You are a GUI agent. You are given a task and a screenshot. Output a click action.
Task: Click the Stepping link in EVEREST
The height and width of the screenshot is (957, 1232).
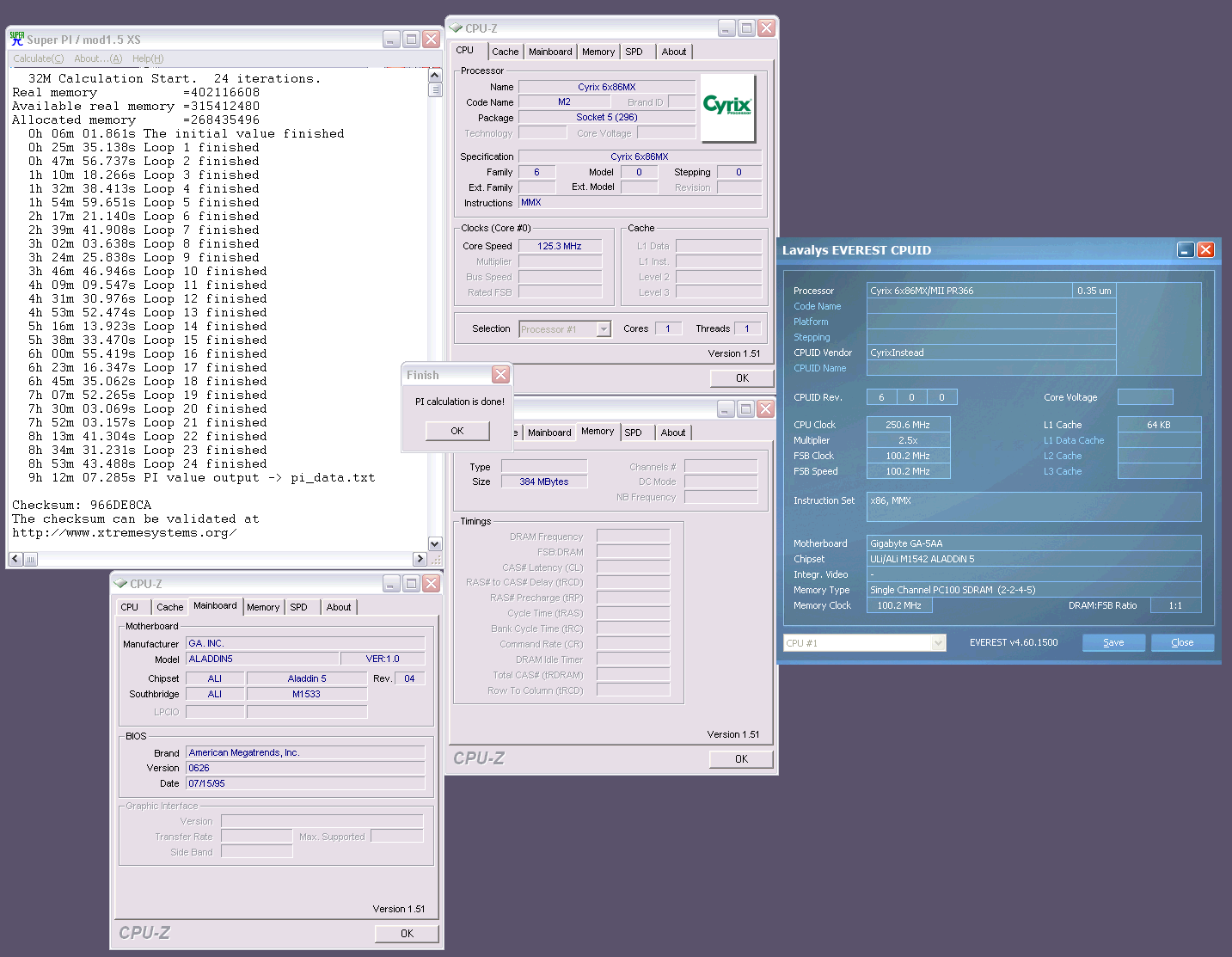pyautogui.click(x=812, y=337)
